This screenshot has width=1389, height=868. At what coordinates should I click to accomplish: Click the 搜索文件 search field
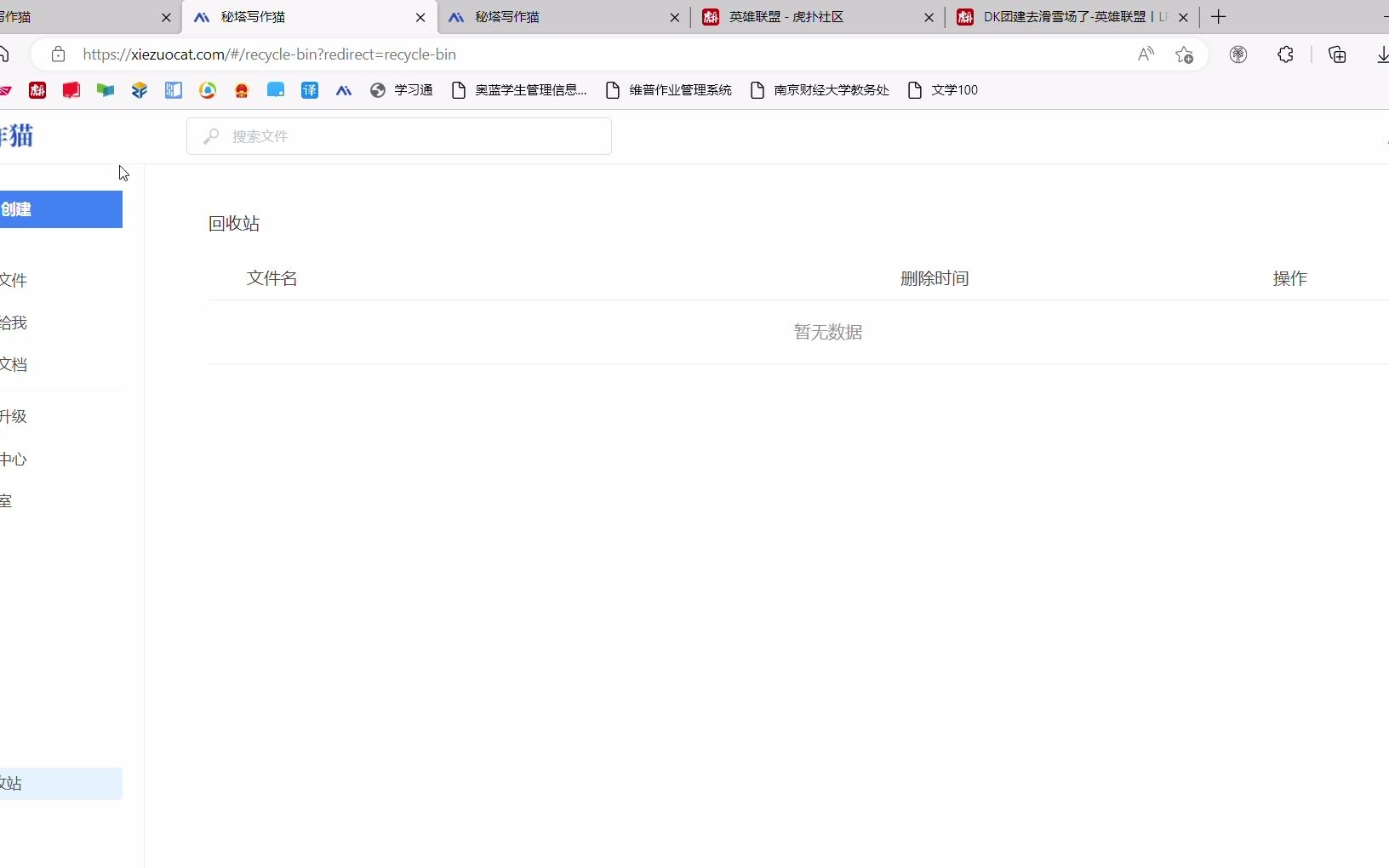[x=399, y=136]
